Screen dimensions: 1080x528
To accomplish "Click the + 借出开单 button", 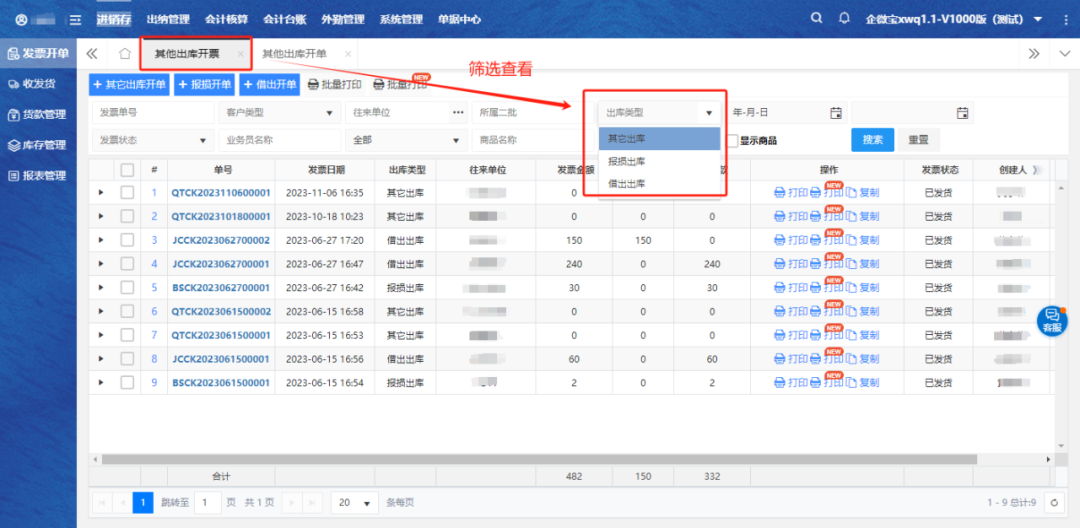I will 270,85.
